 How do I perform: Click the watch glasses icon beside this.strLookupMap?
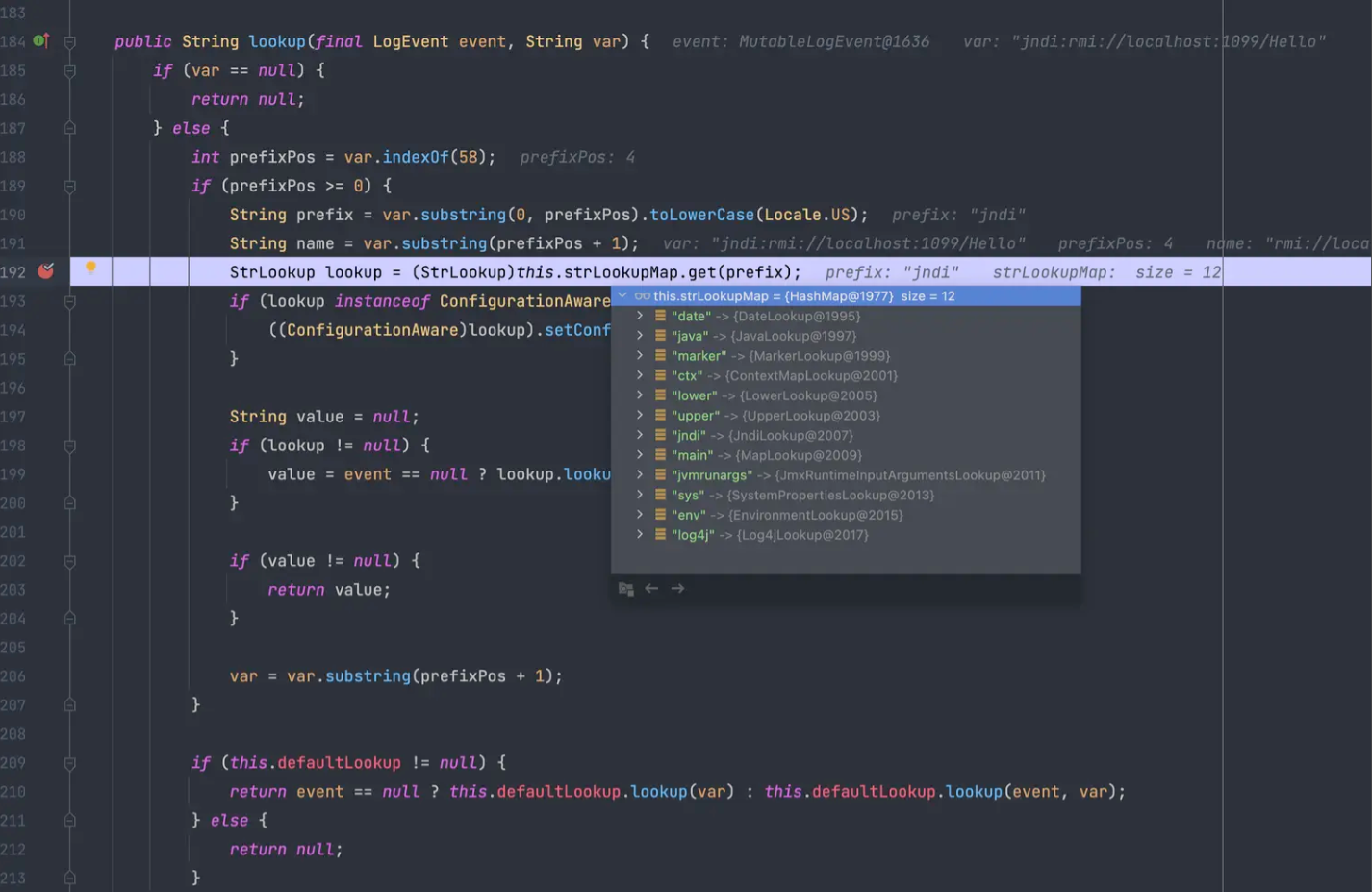point(642,296)
